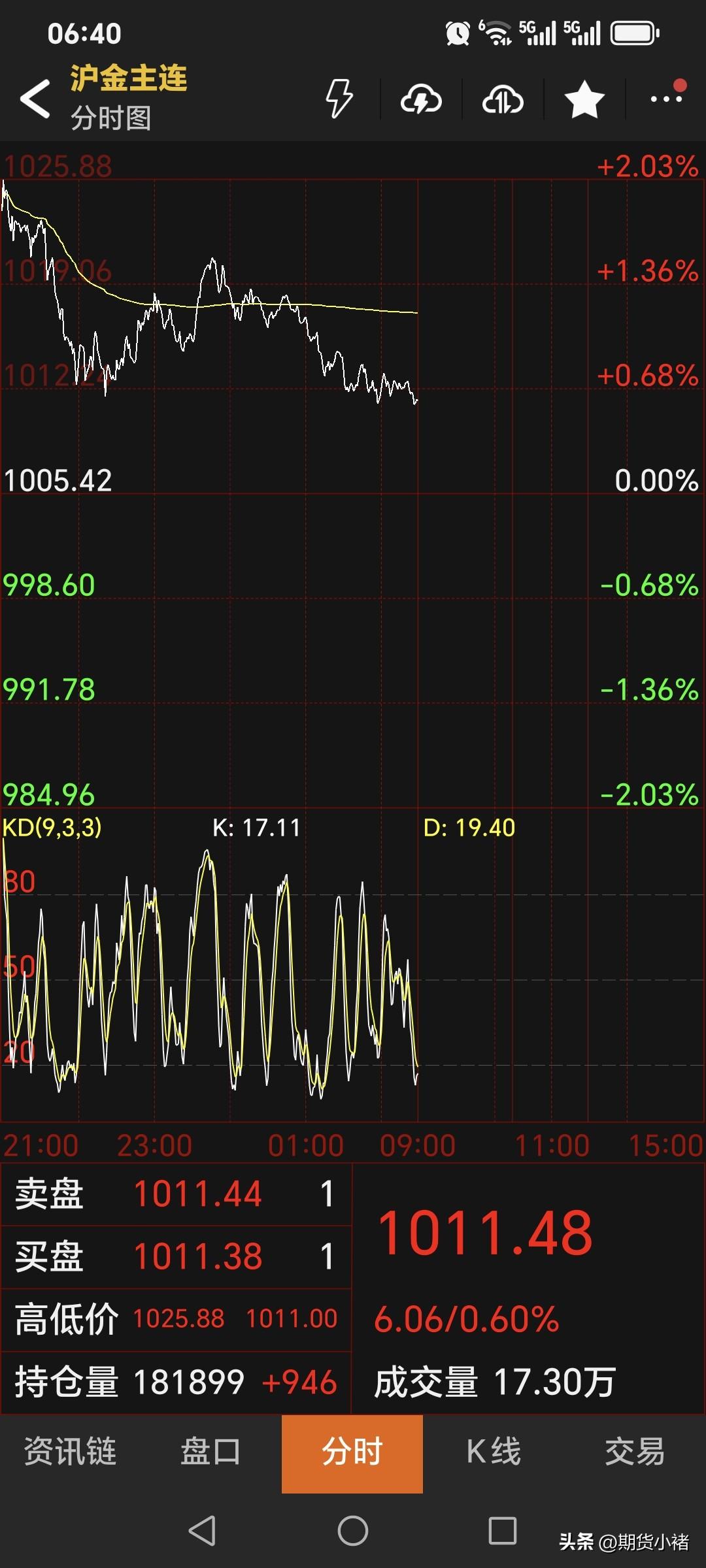Tap the +946 position change
Image resolution: width=706 pixels, height=1568 pixels.
(x=299, y=1382)
